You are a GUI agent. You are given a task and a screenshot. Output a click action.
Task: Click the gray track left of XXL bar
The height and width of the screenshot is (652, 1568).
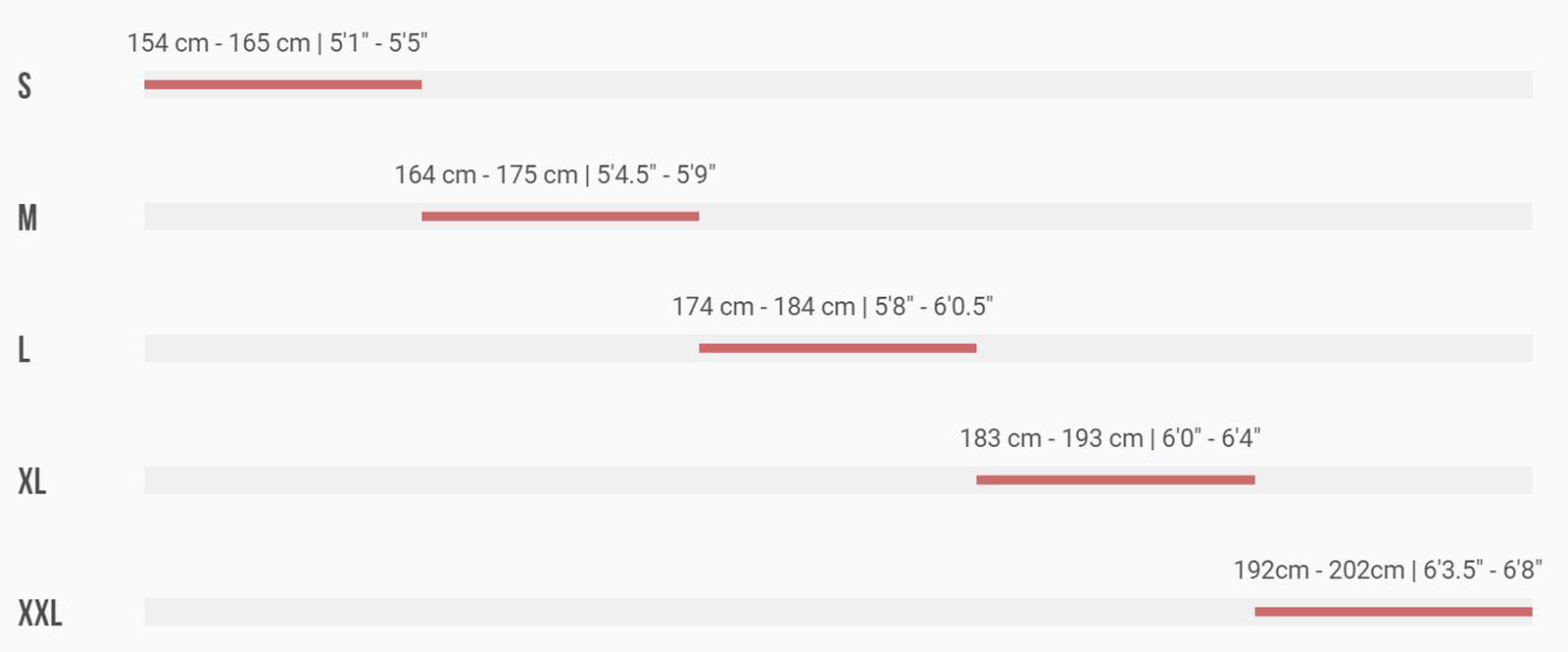click(x=699, y=612)
